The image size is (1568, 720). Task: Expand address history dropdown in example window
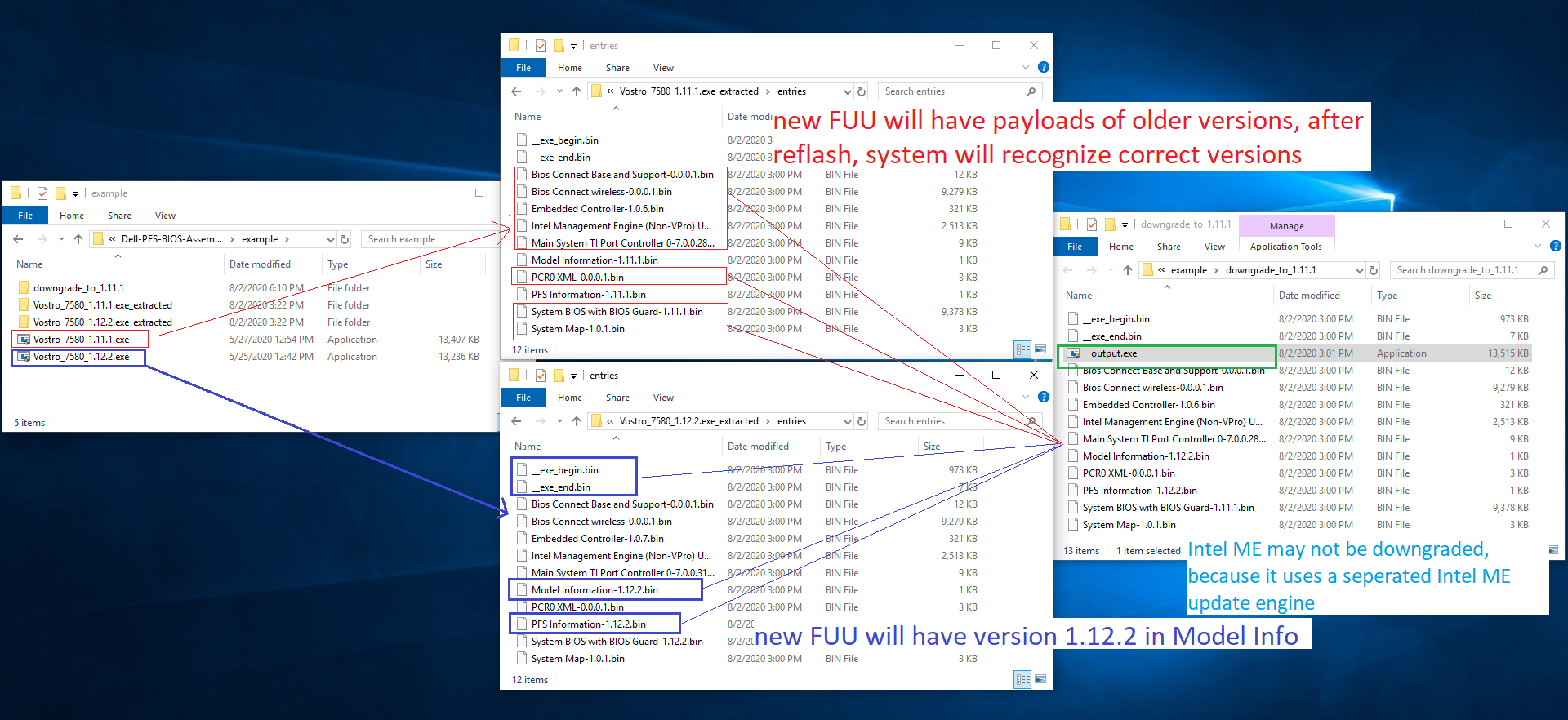coord(330,239)
